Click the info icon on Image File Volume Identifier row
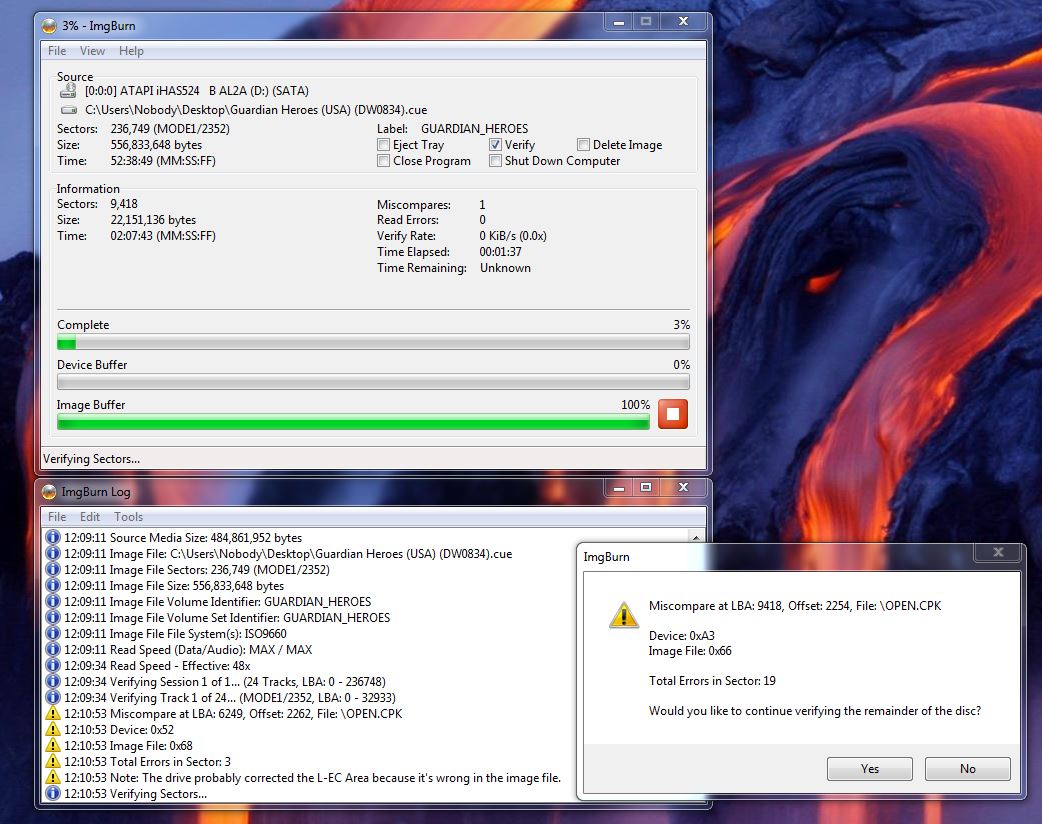 (x=52, y=601)
